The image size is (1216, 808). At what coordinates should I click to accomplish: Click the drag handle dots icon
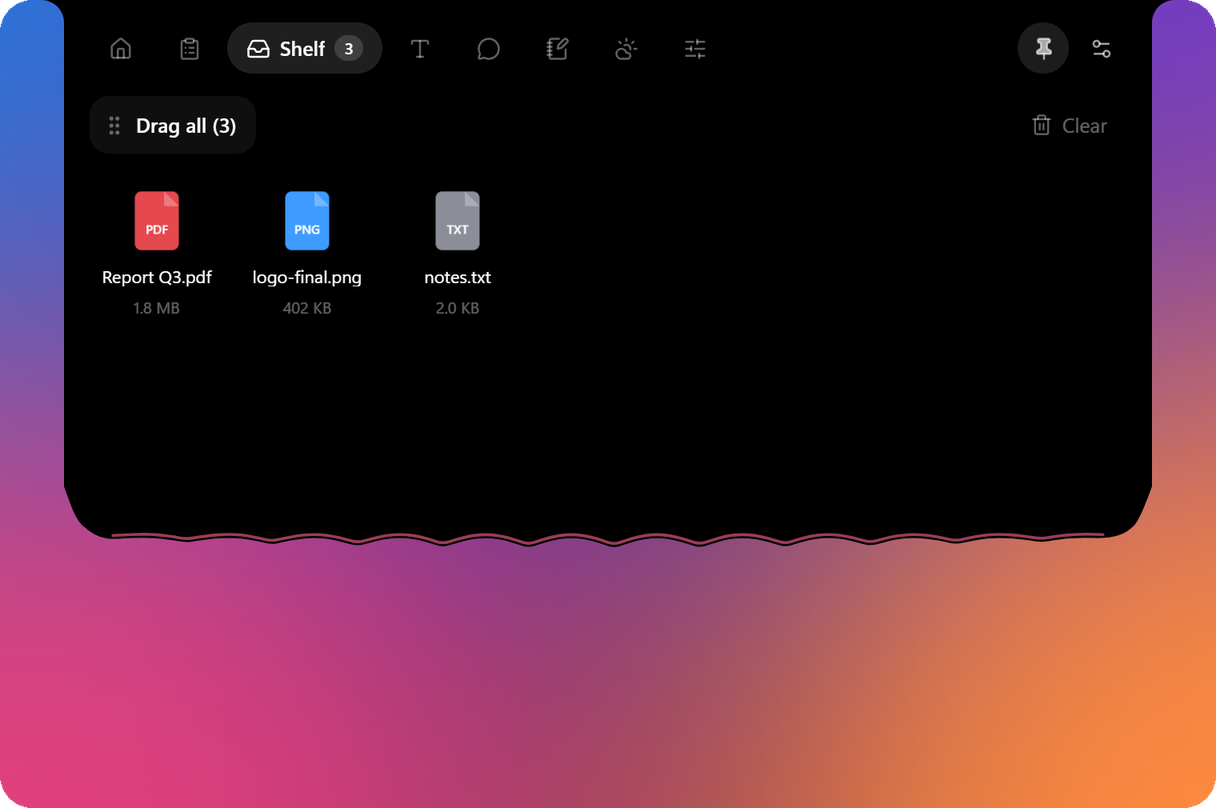114,126
